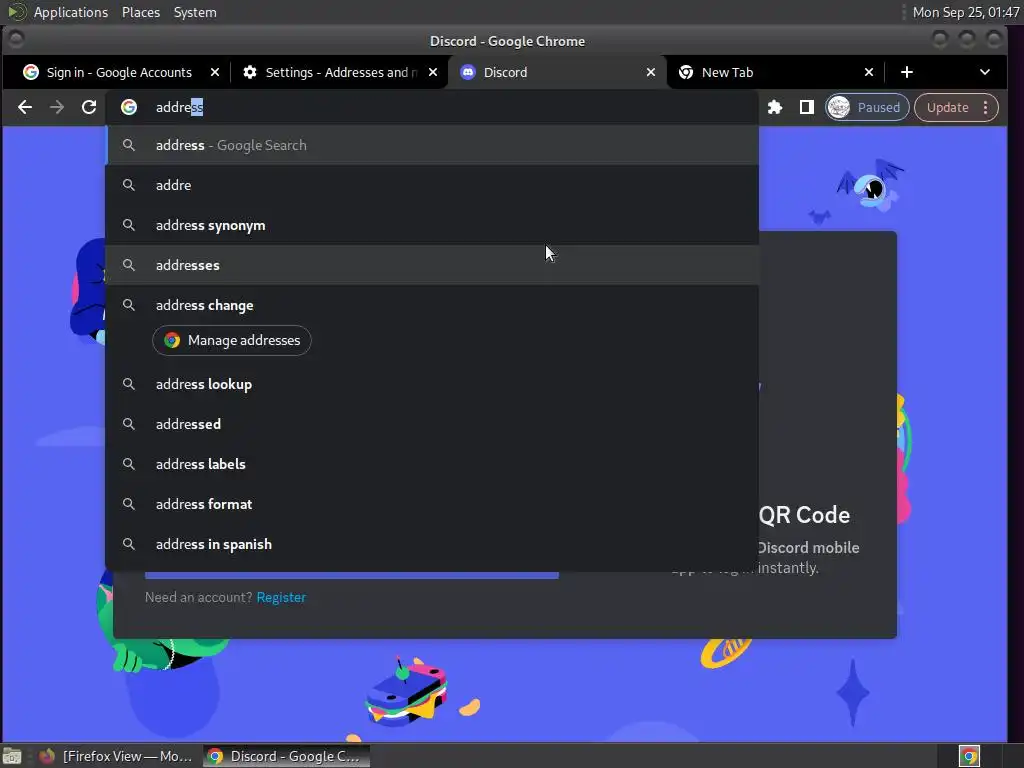Choose 'address synonym' suggestion
Image resolution: width=1024 pixels, height=768 pixels.
click(x=432, y=225)
